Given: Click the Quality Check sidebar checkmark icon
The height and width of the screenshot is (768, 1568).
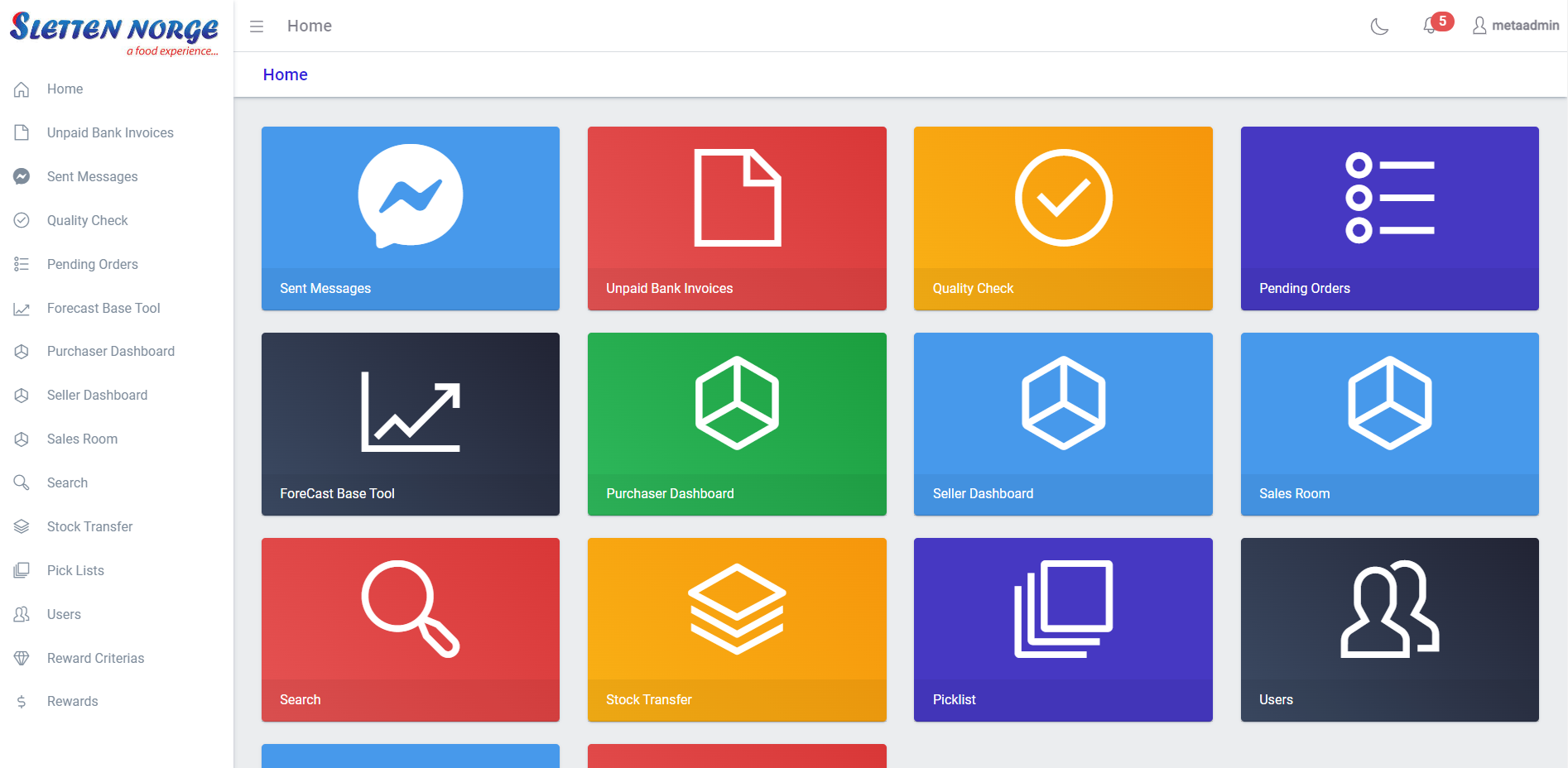Looking at the screenshot, I should [22, 220].
